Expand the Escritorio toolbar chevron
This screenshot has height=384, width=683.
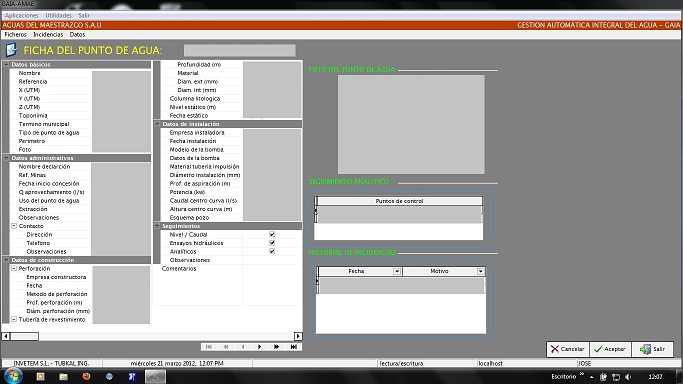582,374
